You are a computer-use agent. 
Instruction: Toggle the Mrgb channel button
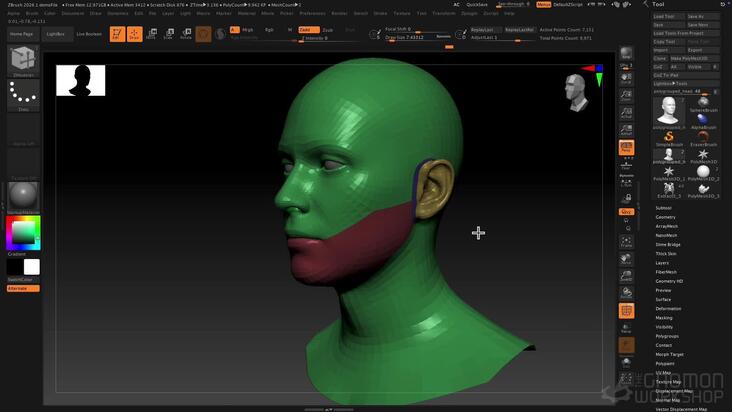point(247,30)
